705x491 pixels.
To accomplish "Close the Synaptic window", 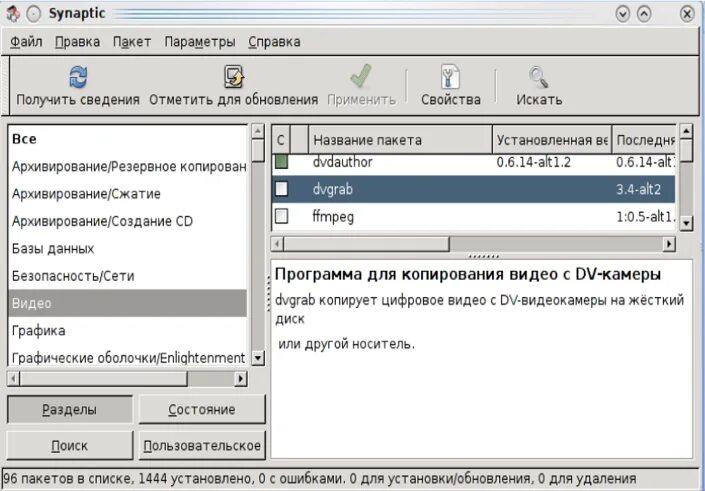I will click(687, 14).
